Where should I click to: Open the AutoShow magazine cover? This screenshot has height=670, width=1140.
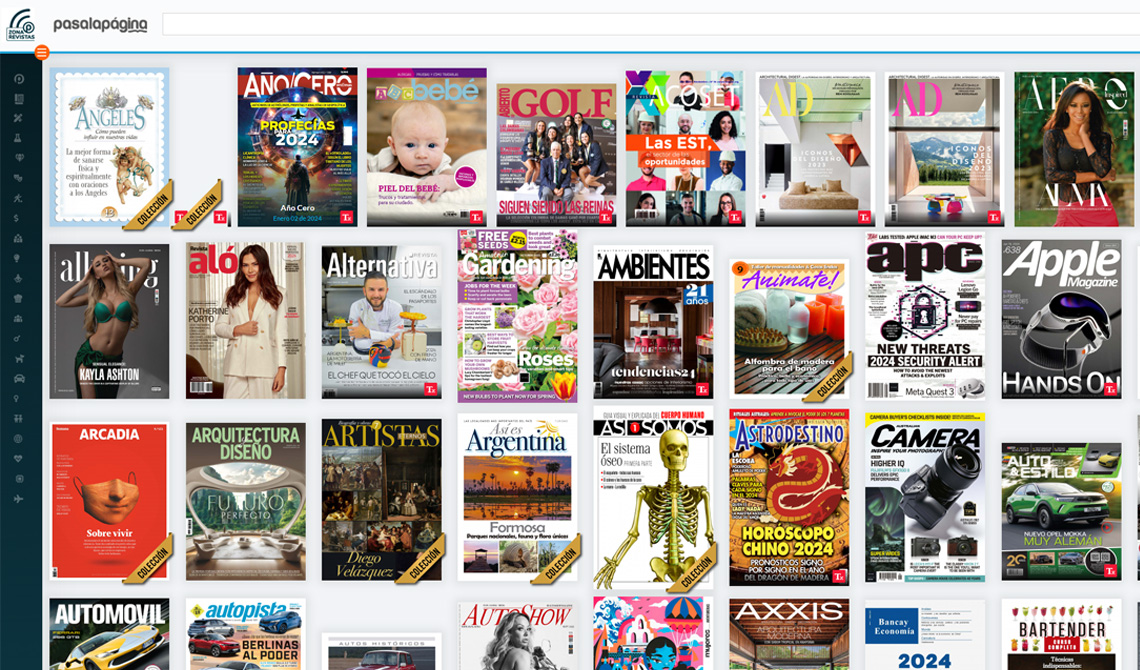pos(518,635)
